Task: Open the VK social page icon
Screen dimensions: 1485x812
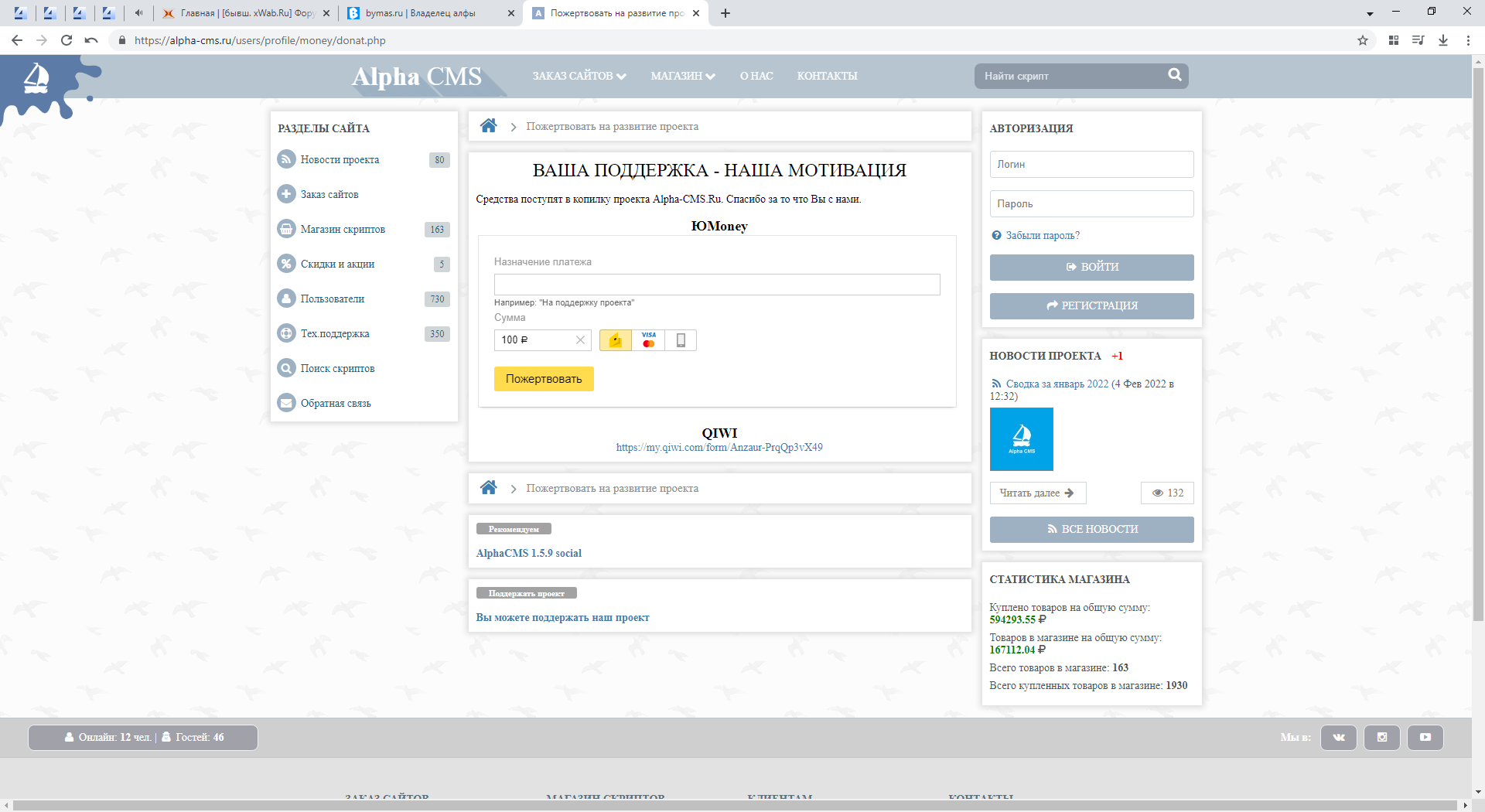Action: point(1338,738)
